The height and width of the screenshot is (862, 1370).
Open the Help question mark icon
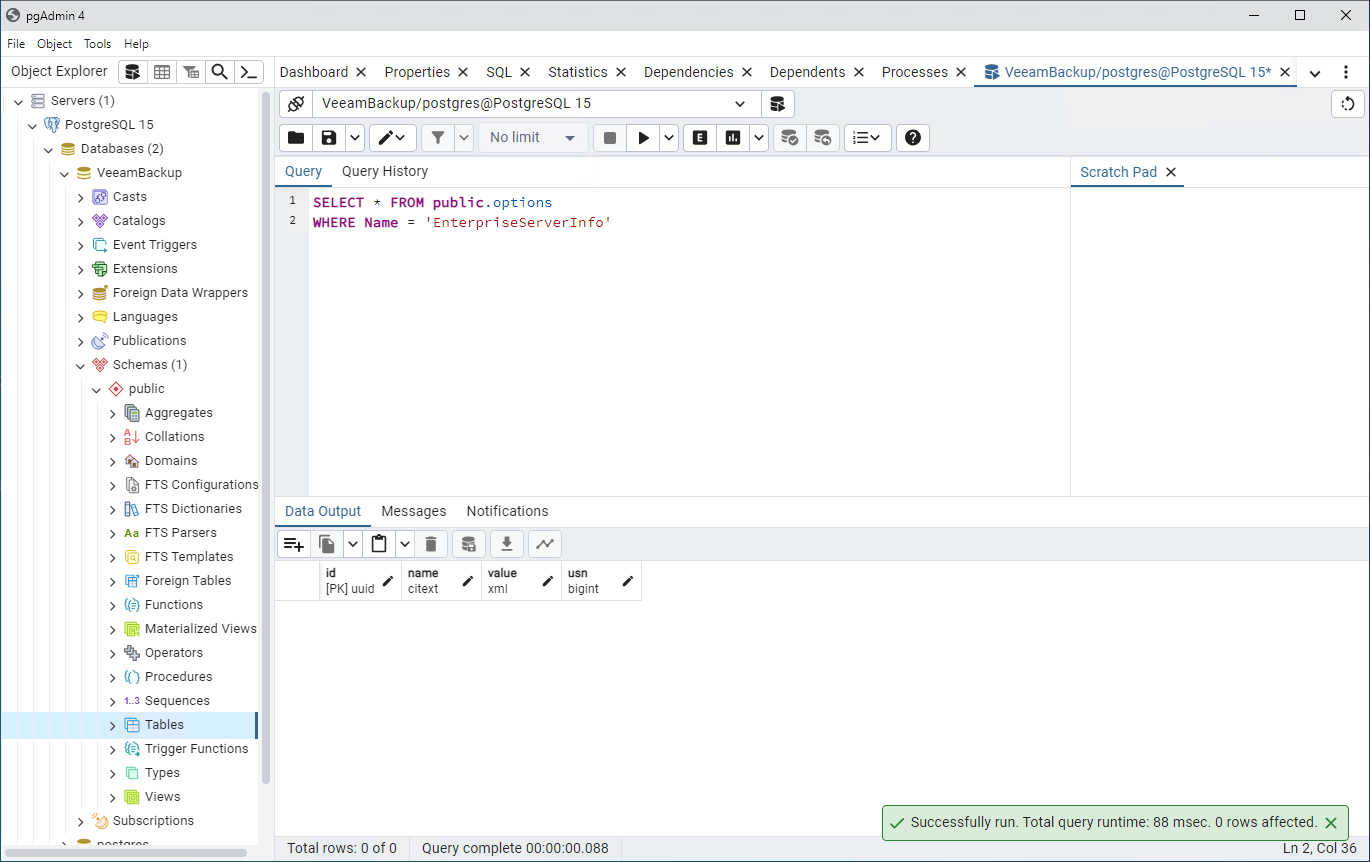coord(913,138)
